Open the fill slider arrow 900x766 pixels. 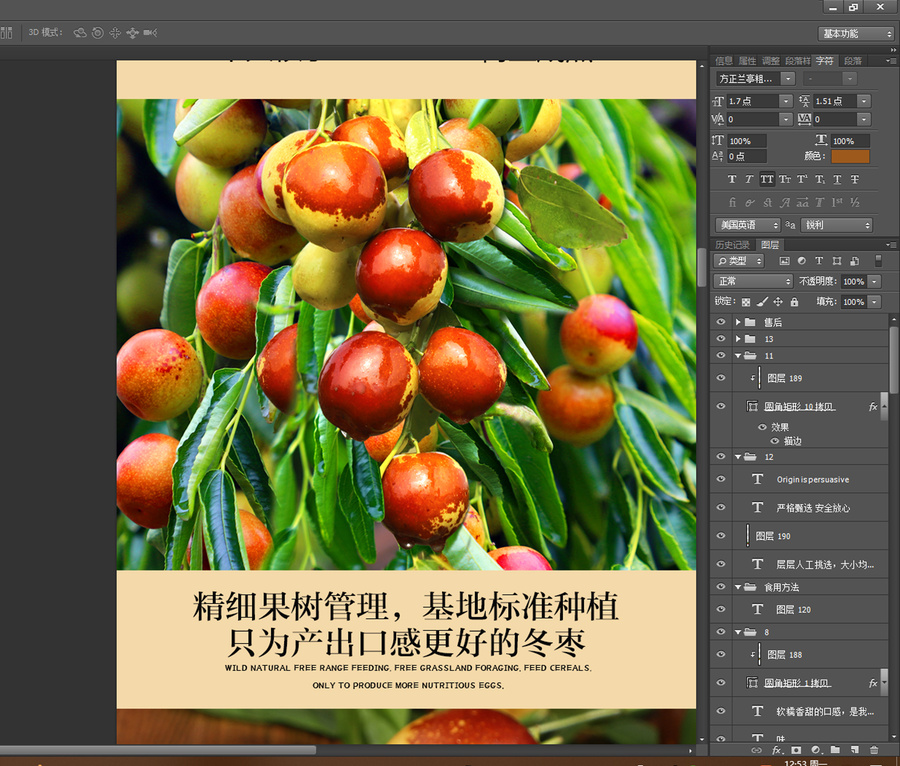(x=874, y=302)
